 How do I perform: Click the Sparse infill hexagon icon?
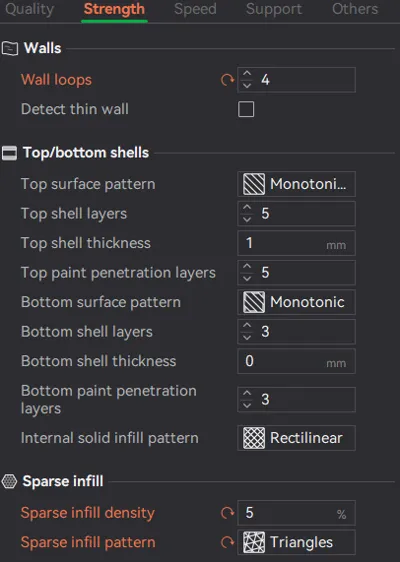(x=9, y=481)
